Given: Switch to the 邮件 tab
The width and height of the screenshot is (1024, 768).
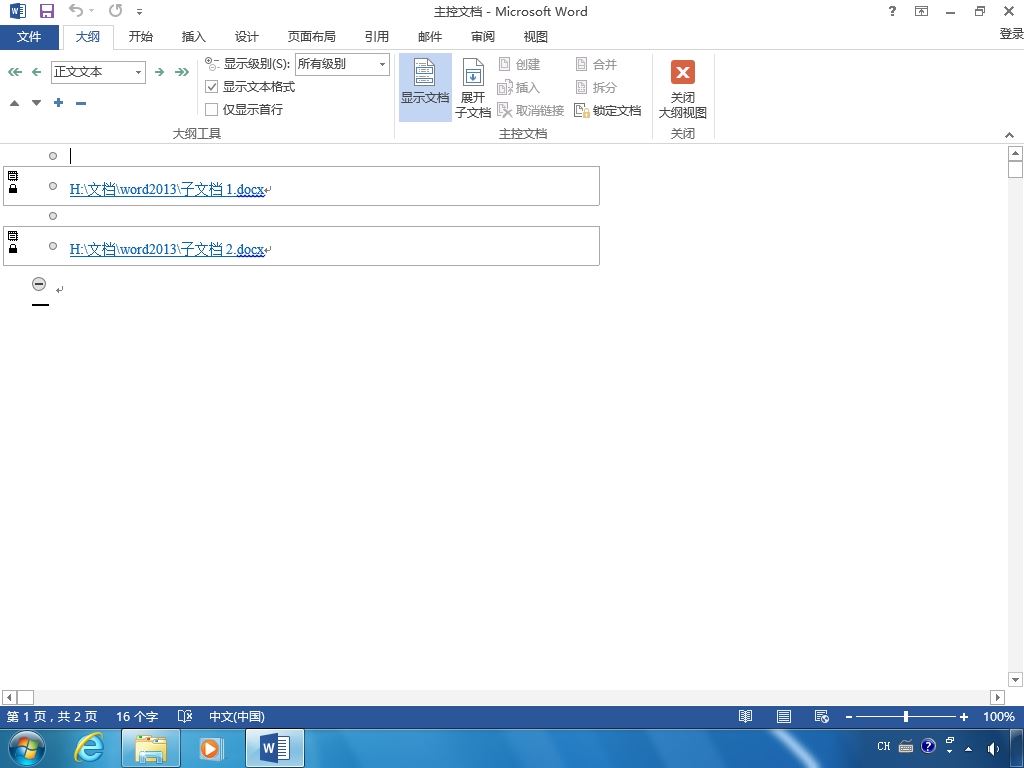Looking at the screenshot, I should 430,37.
